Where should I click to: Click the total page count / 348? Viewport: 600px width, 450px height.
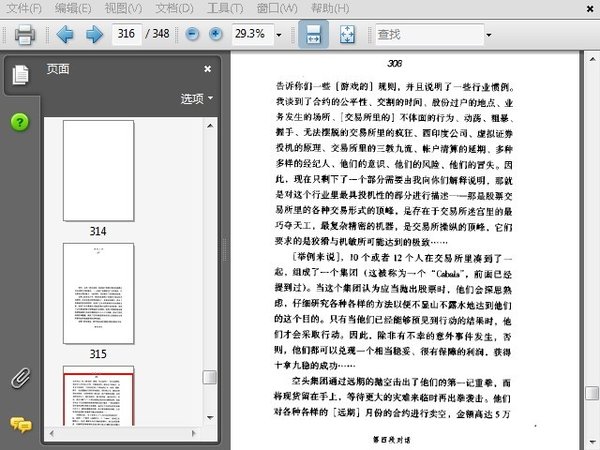[157, 34]
